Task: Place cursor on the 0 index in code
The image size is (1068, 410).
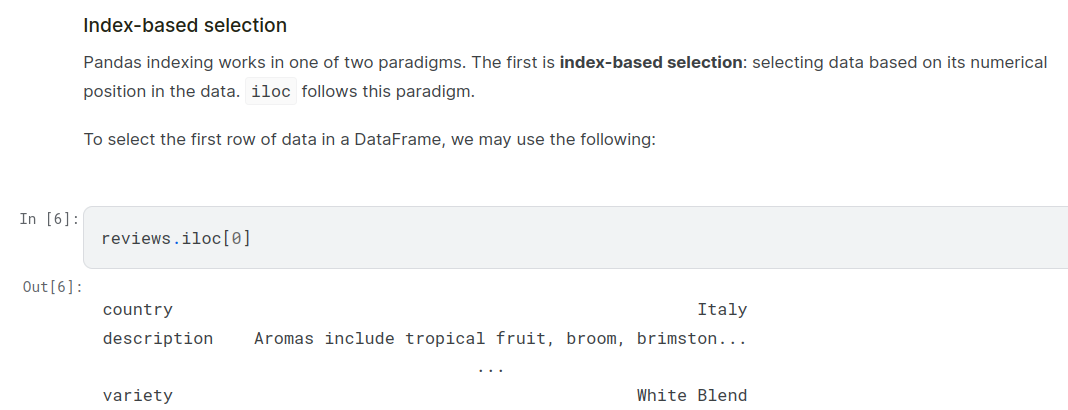Action: 234,238
